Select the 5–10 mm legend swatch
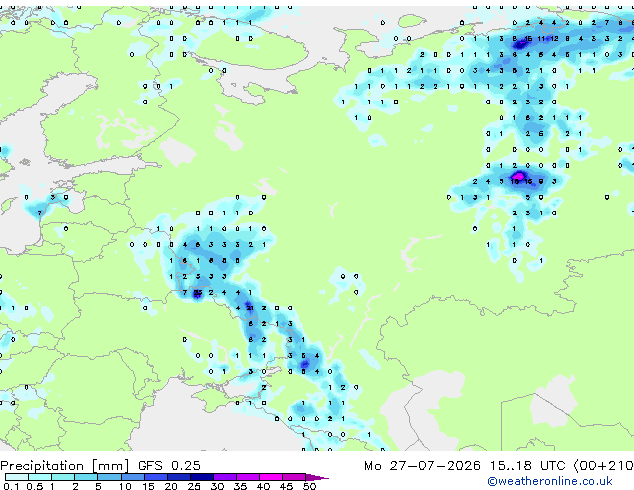Viewport: 634px width, 490px height. [109, 477]
